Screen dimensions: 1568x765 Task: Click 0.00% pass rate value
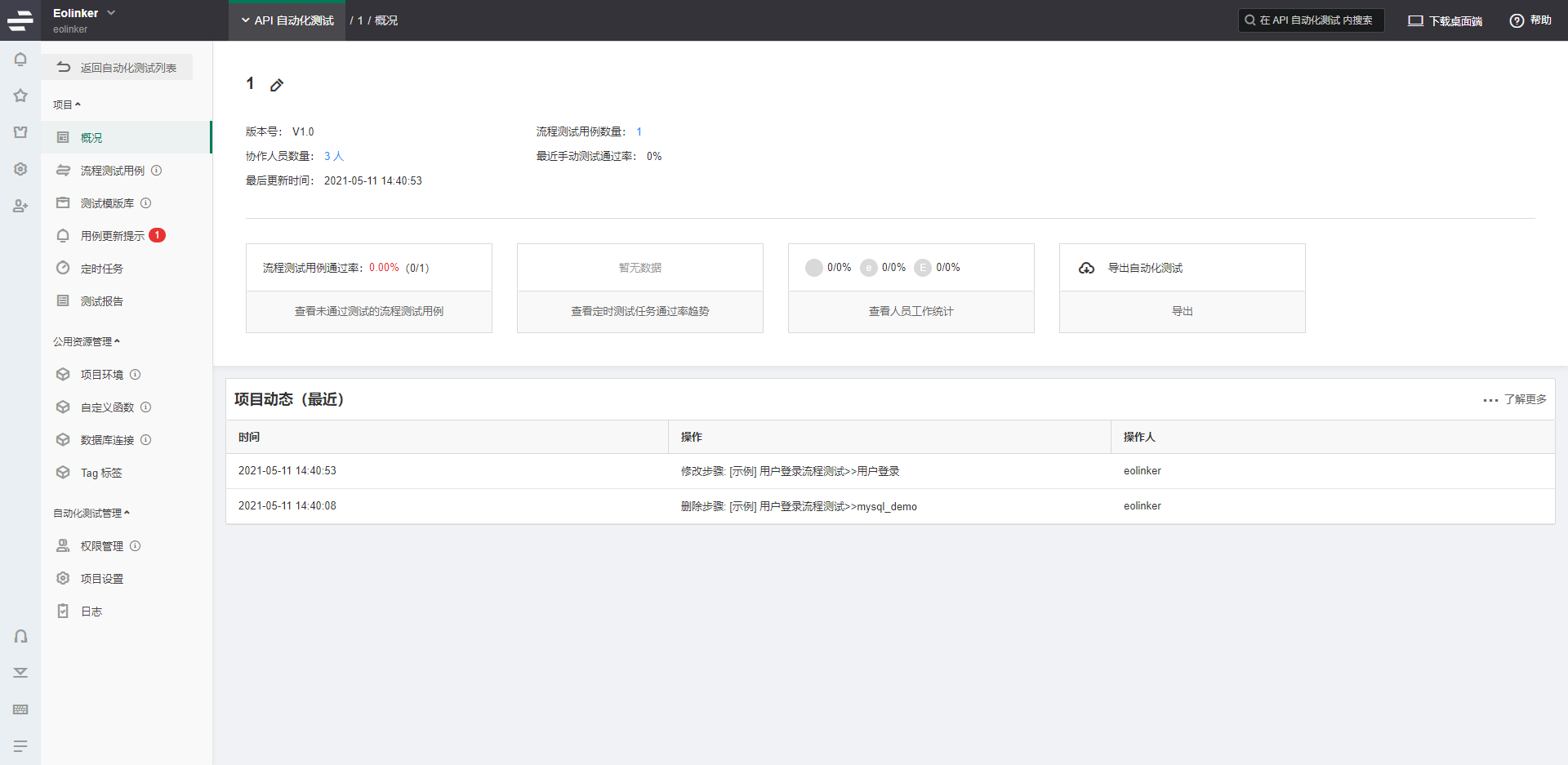tap(384, 268)
